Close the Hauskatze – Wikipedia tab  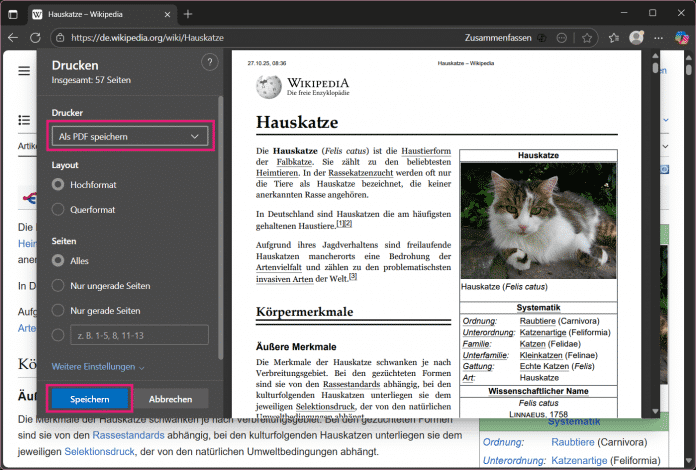pos(167,15)
